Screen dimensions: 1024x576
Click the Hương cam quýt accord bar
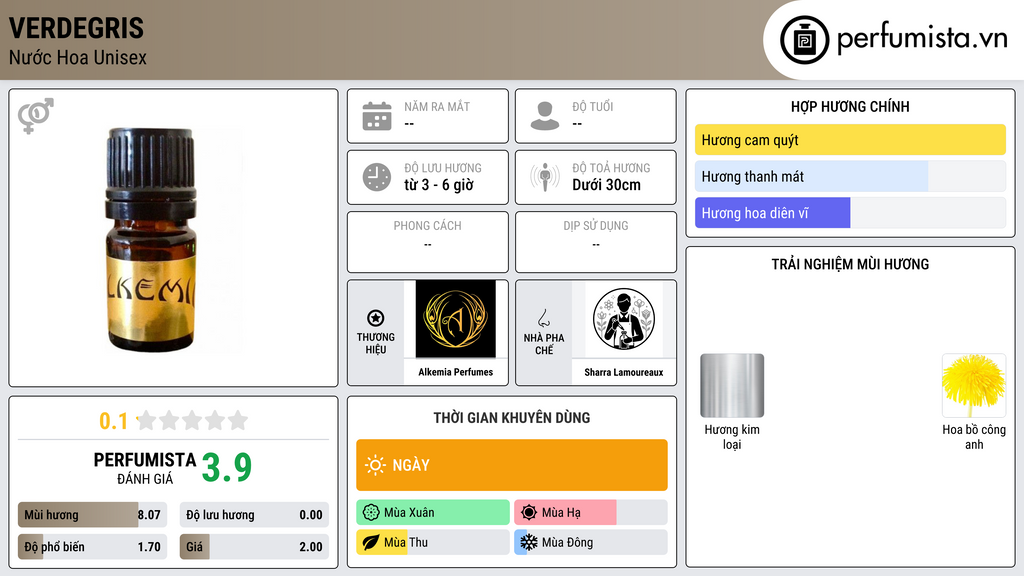850,140
